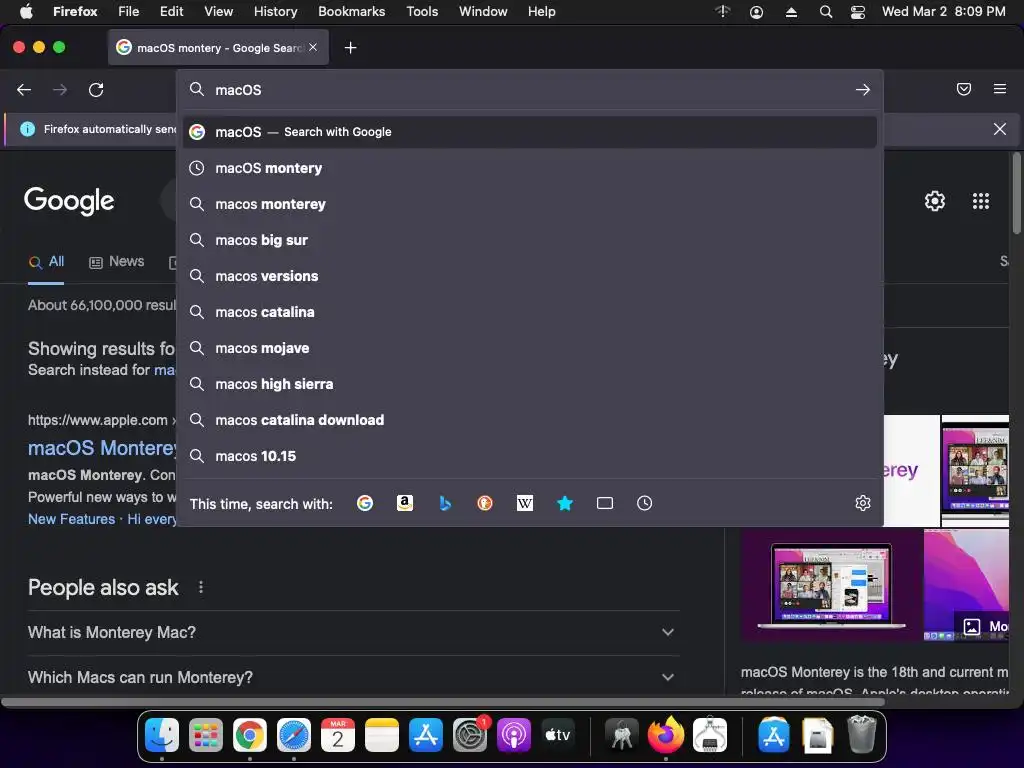Search this time with Wikipedia

[x=525, y=503]
